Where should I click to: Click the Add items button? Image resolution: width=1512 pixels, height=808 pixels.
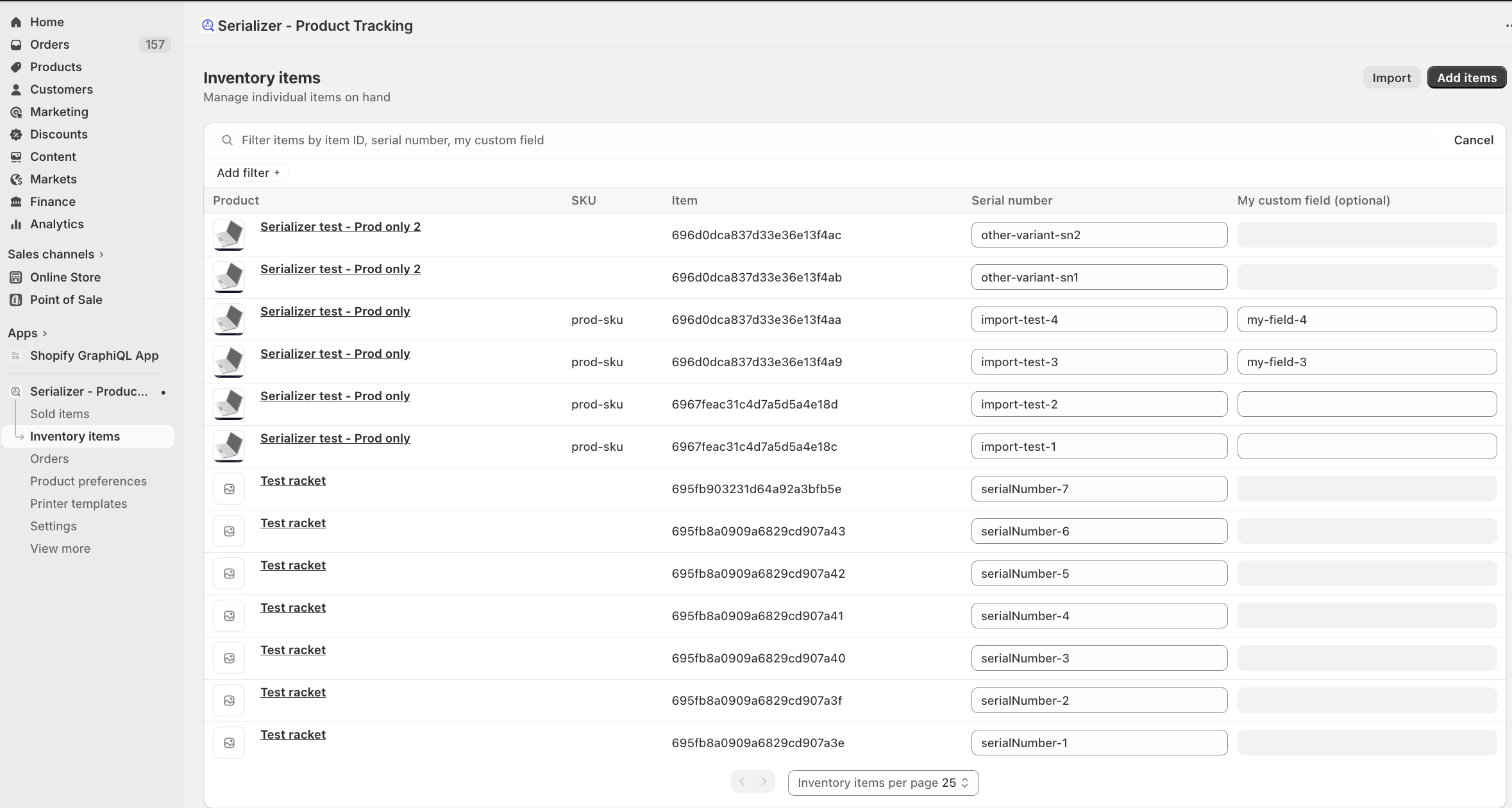(x=1466, y=78)
